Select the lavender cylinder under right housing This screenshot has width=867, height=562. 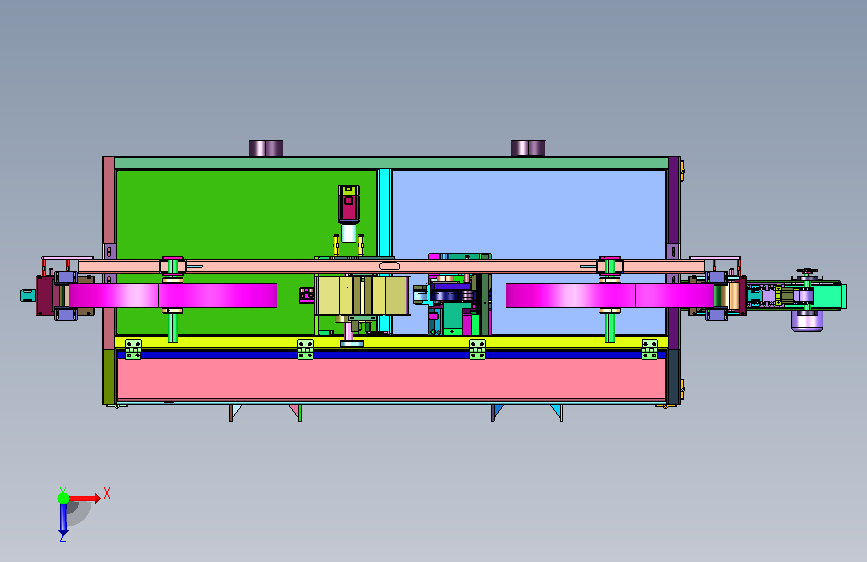click(807, 321)
